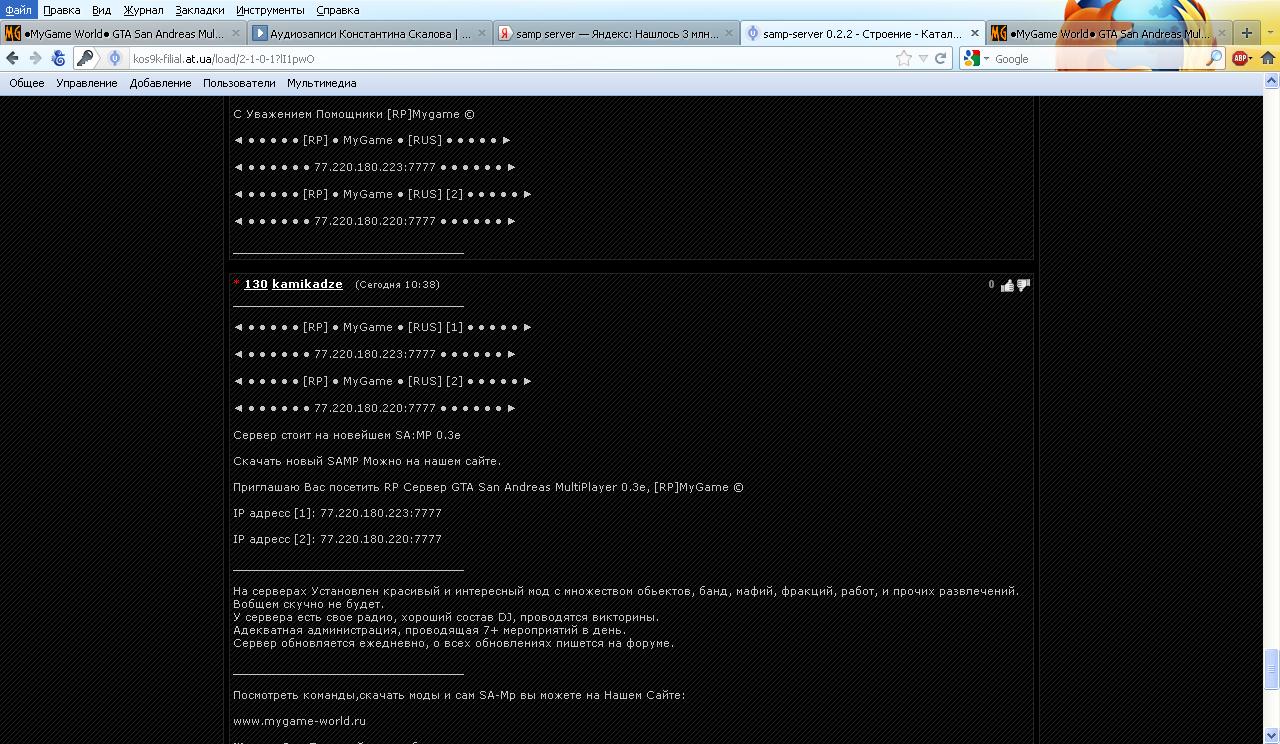Viewport: 1280px width, 744px height.
Task: Open the Файл menu
Action: pos(18,10)
